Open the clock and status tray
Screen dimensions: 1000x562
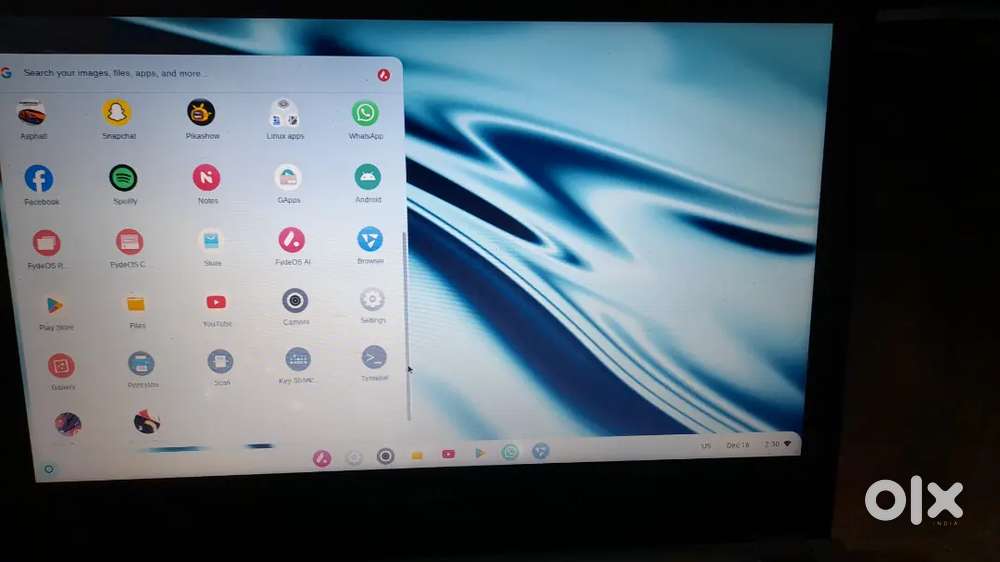click(775, 444)
